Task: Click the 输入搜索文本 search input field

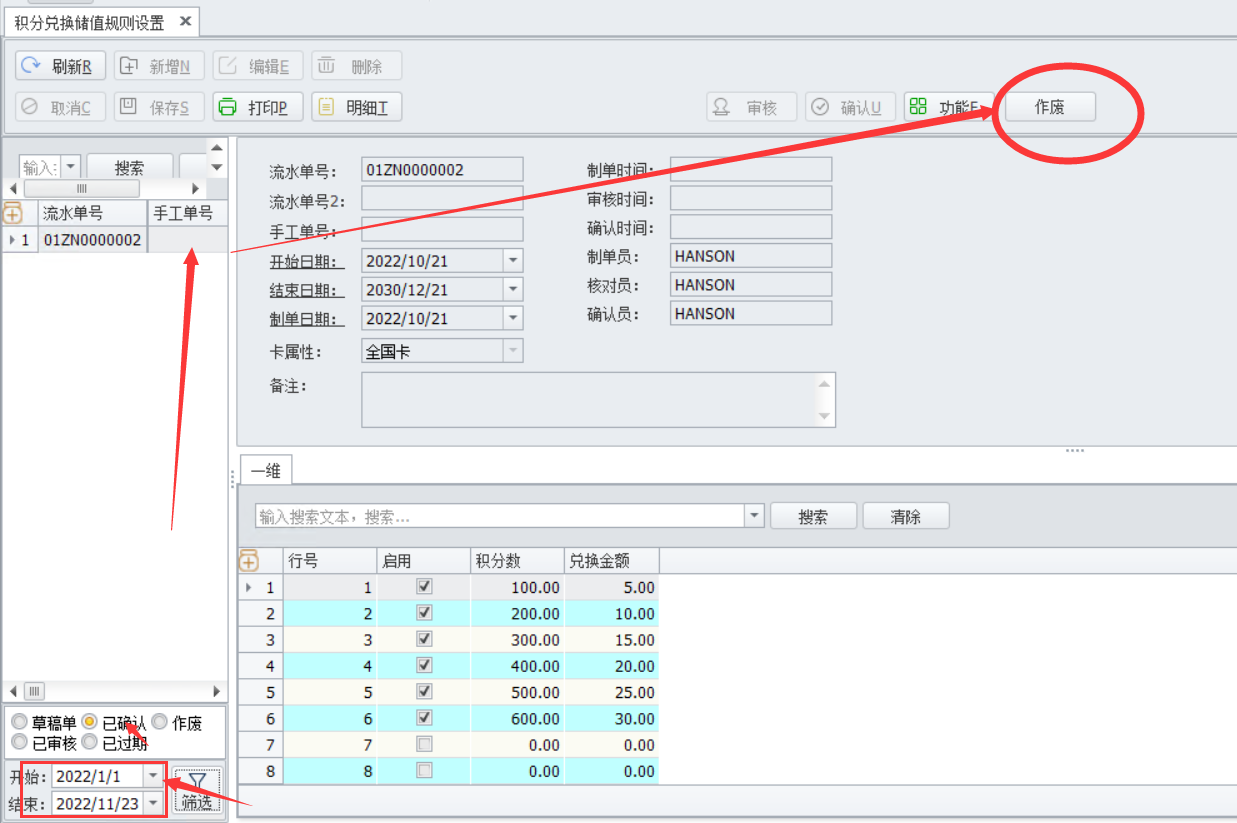Action: pyautogui.click(x=500, y=516)
